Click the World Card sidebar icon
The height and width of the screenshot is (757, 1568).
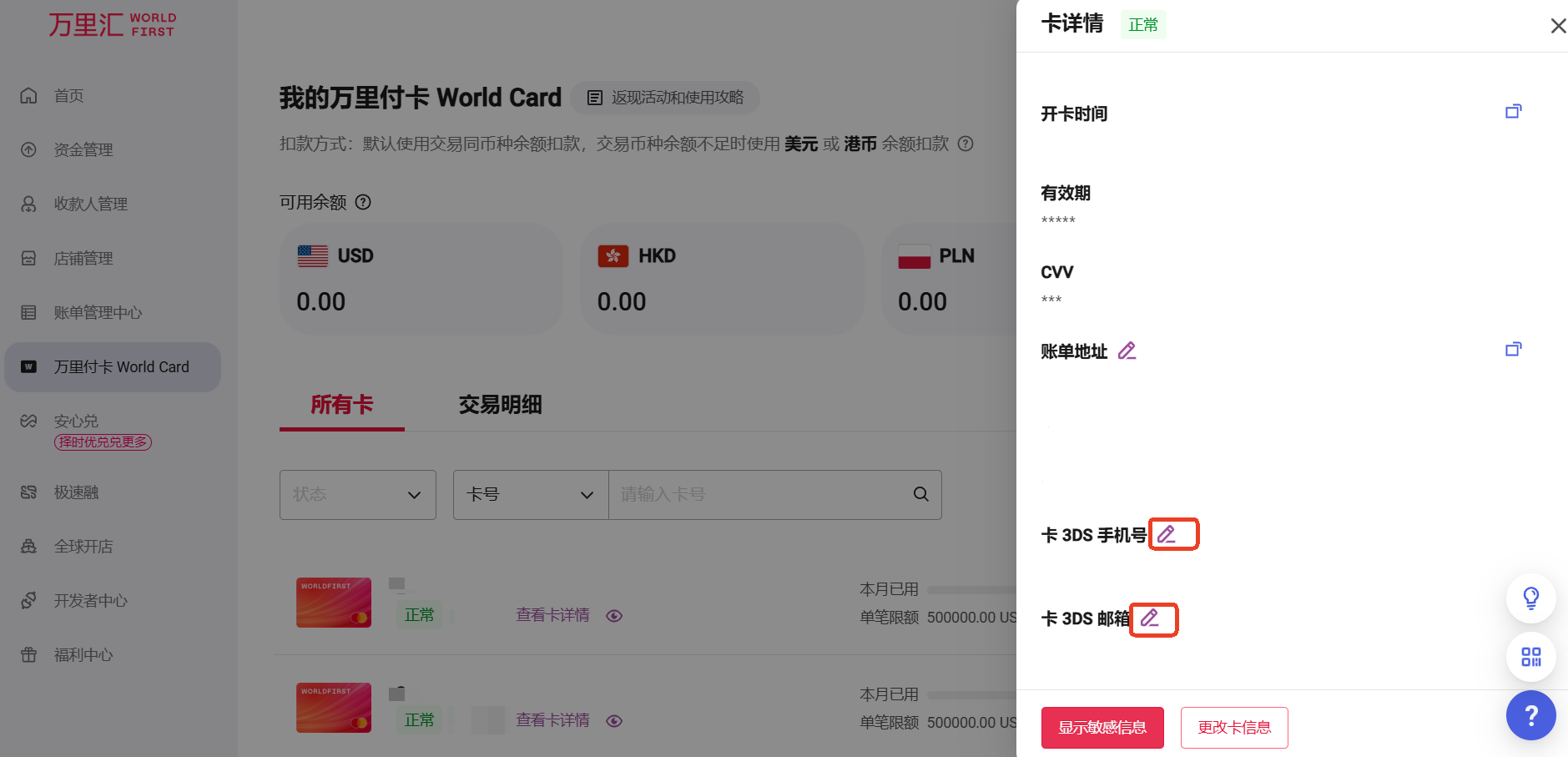(x=28, y=367)
